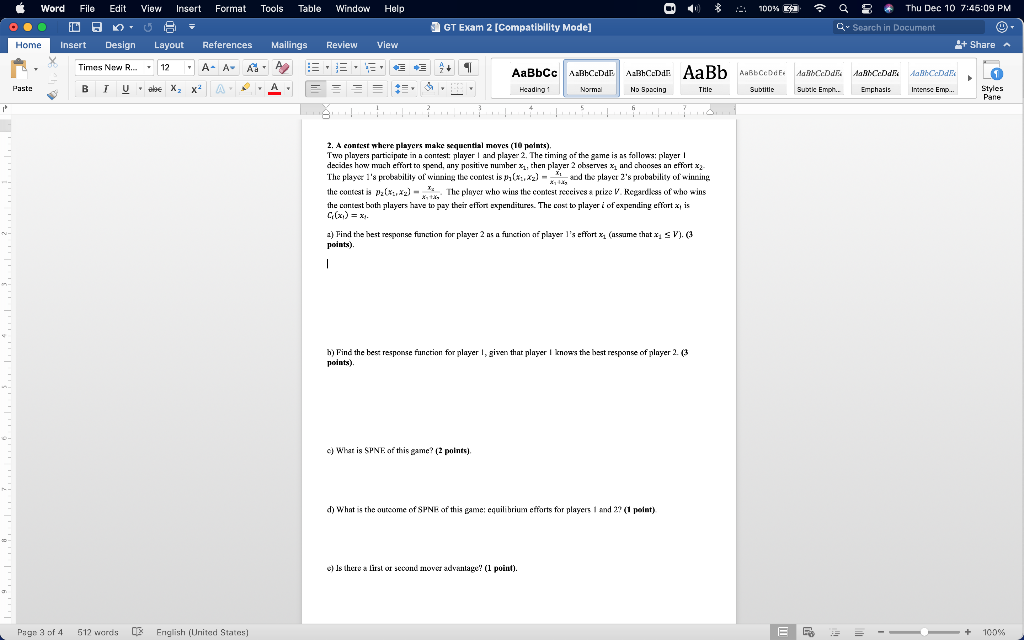Switch to Print Layout view in status bar
The height and width of the screenshot is (640, 1024).
(782, 632)
